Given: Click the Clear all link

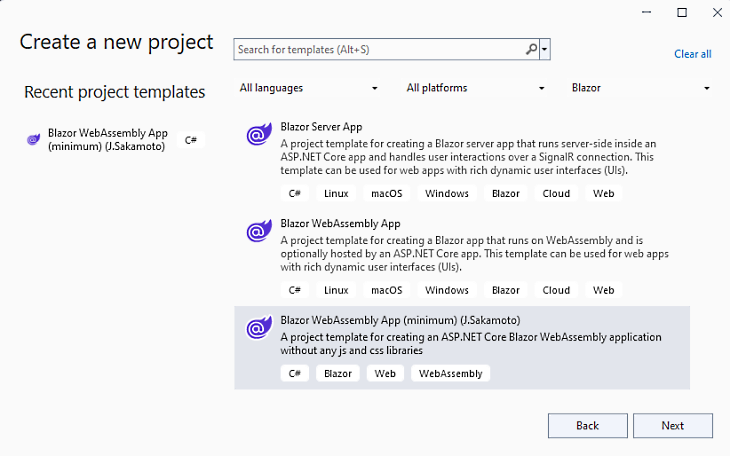Looking at the screenshot, I should point(693,54).
